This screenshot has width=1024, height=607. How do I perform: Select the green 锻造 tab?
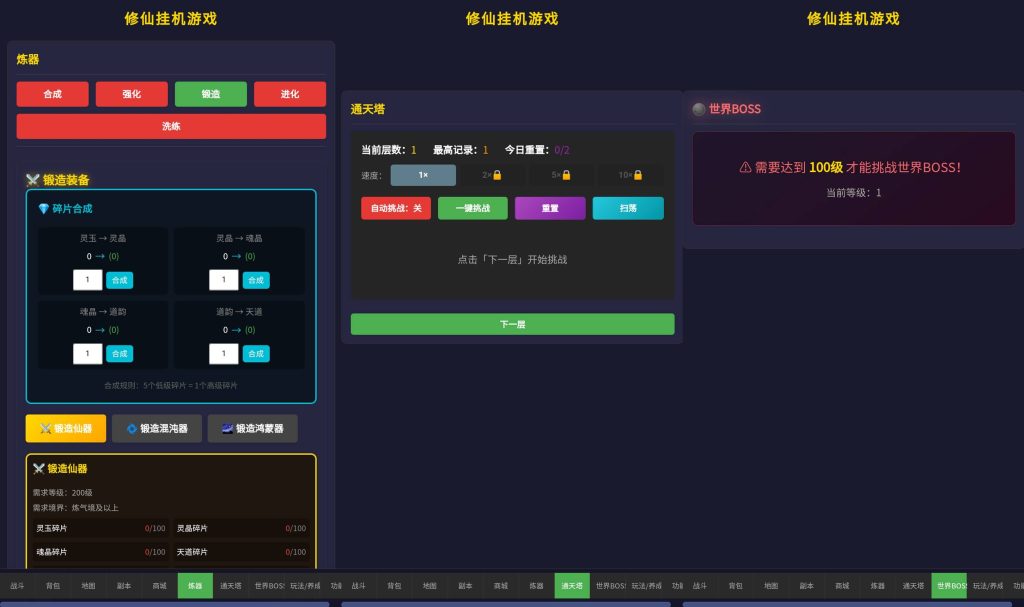[x=211, y=94]
